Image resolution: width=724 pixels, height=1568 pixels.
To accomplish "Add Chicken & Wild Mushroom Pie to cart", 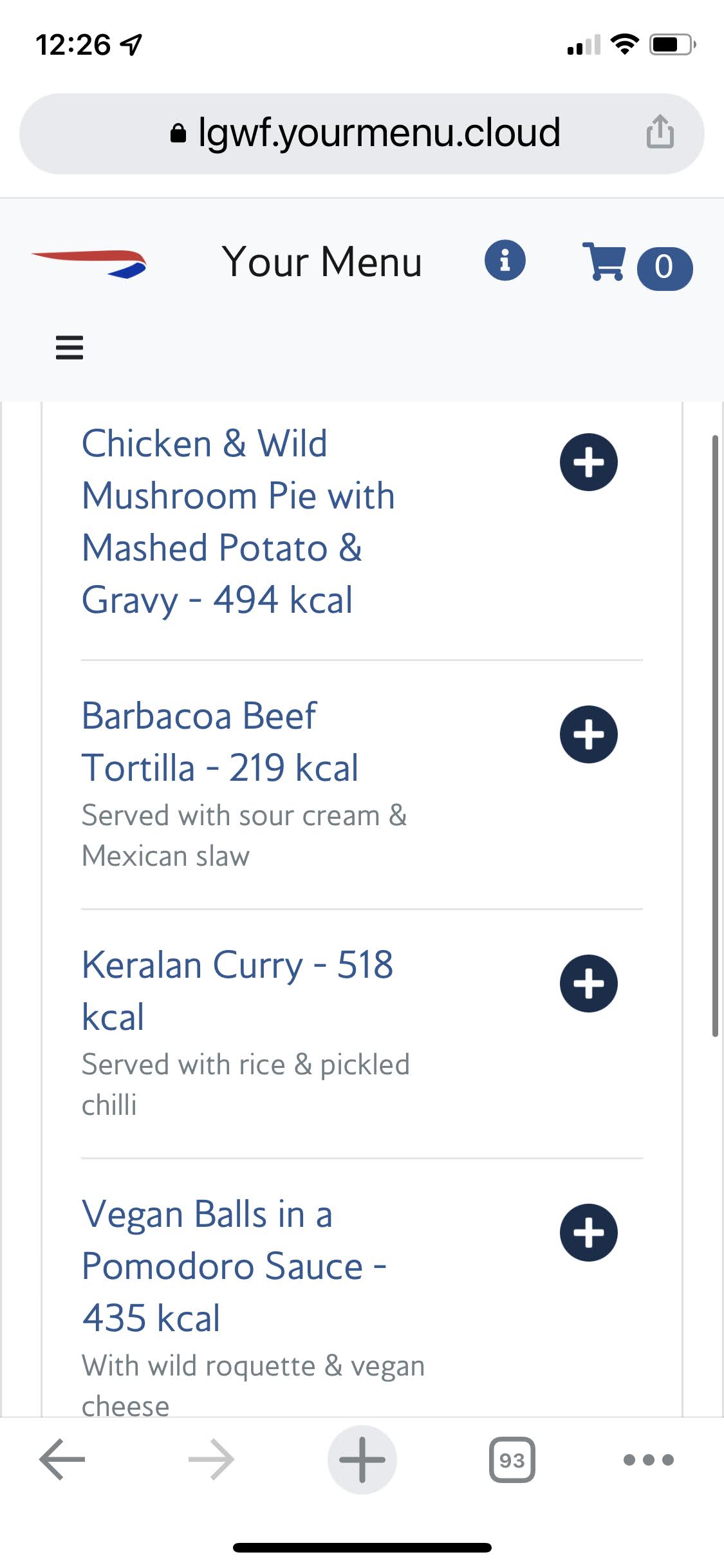I will [588, 462].
